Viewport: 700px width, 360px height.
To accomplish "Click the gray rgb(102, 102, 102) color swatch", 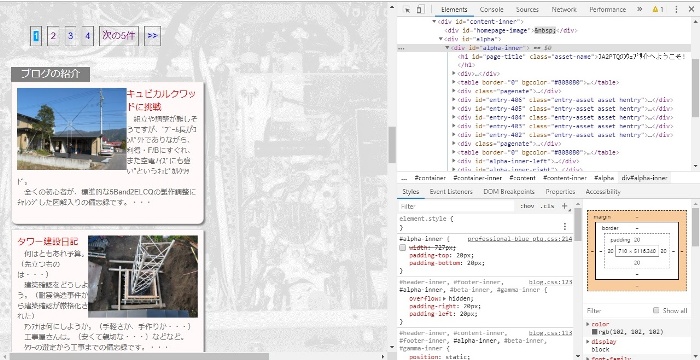I will [595, 332].
